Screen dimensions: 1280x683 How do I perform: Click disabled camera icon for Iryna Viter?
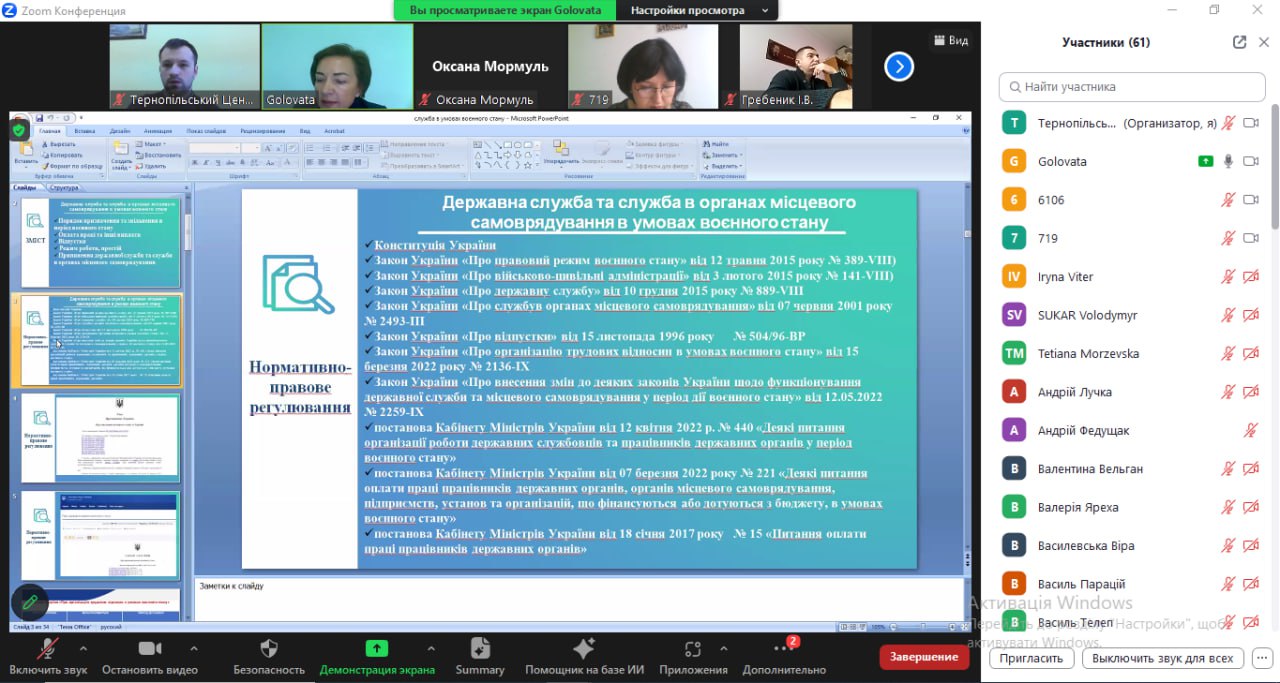tap(1250, 277)
